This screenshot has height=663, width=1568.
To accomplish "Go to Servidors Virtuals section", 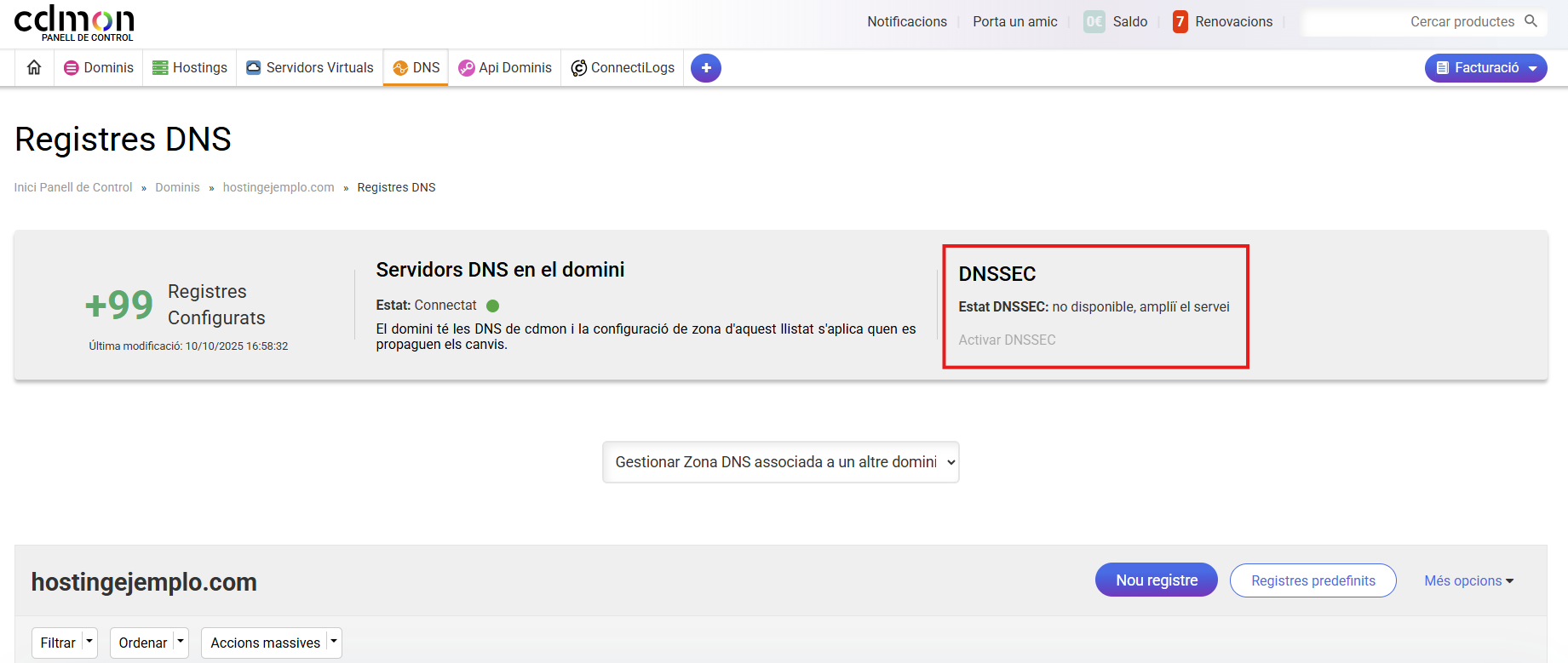I will [x=310, y=68].
